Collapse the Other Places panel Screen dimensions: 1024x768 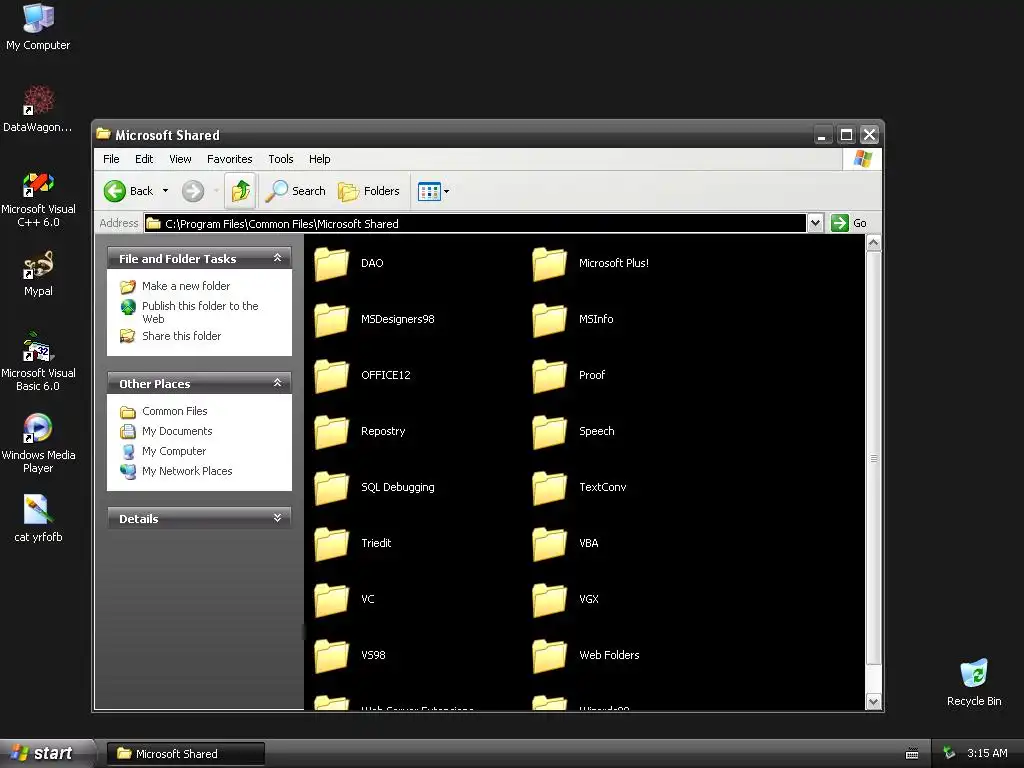pos(277,383)
